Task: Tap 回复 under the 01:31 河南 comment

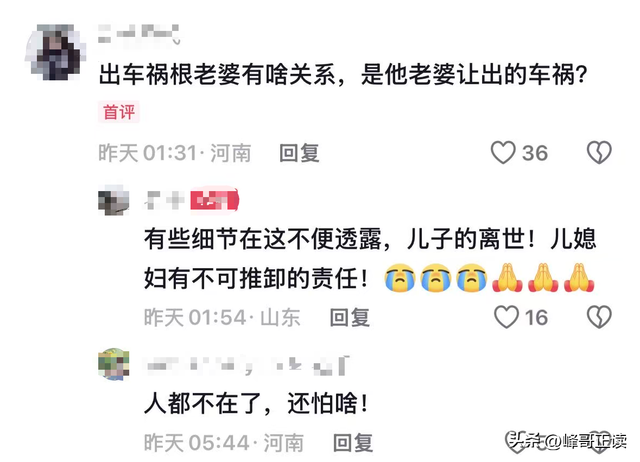Action: (299, 153)
